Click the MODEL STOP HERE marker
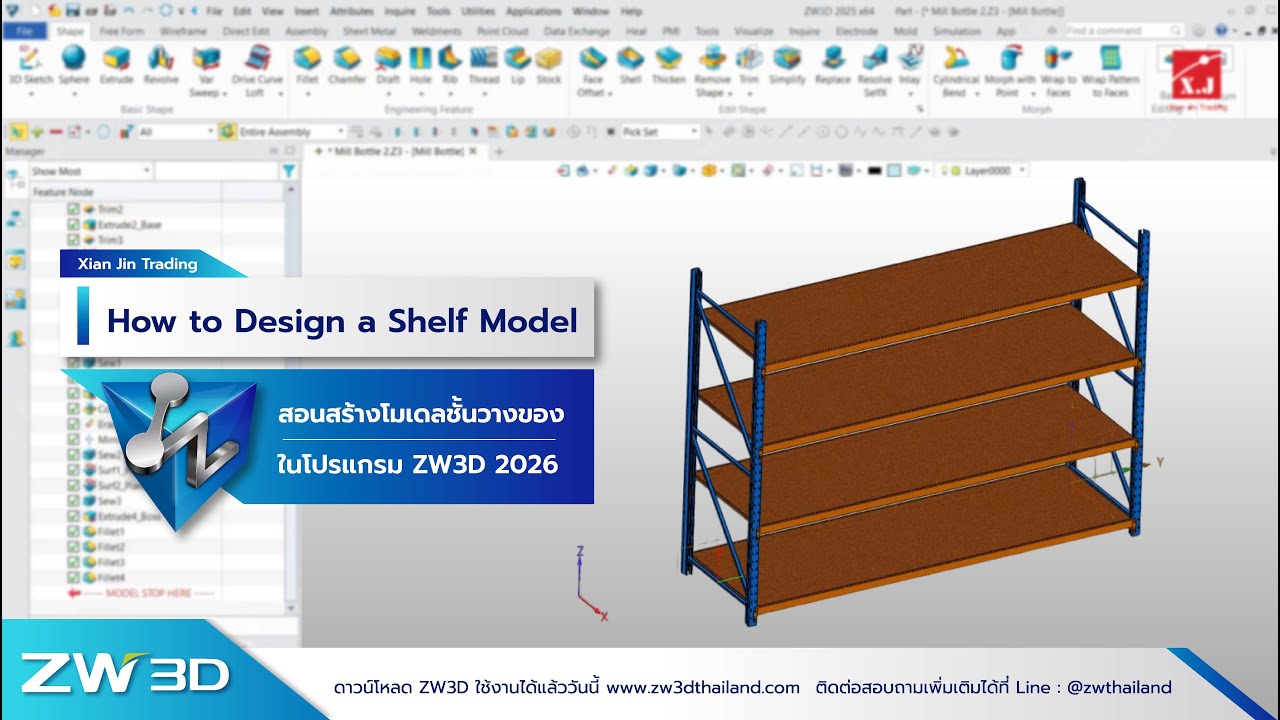 [x=140, y=593]
